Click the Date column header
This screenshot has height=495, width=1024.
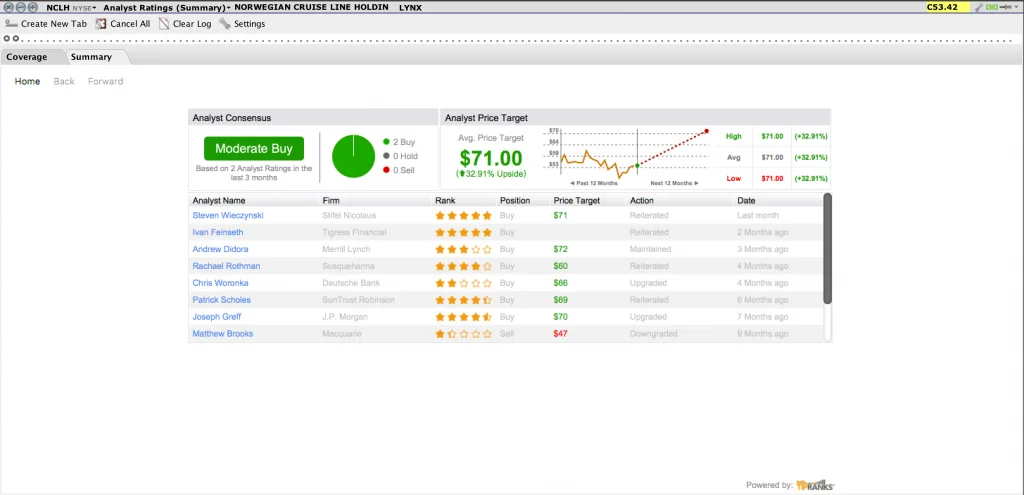(746, 200)
